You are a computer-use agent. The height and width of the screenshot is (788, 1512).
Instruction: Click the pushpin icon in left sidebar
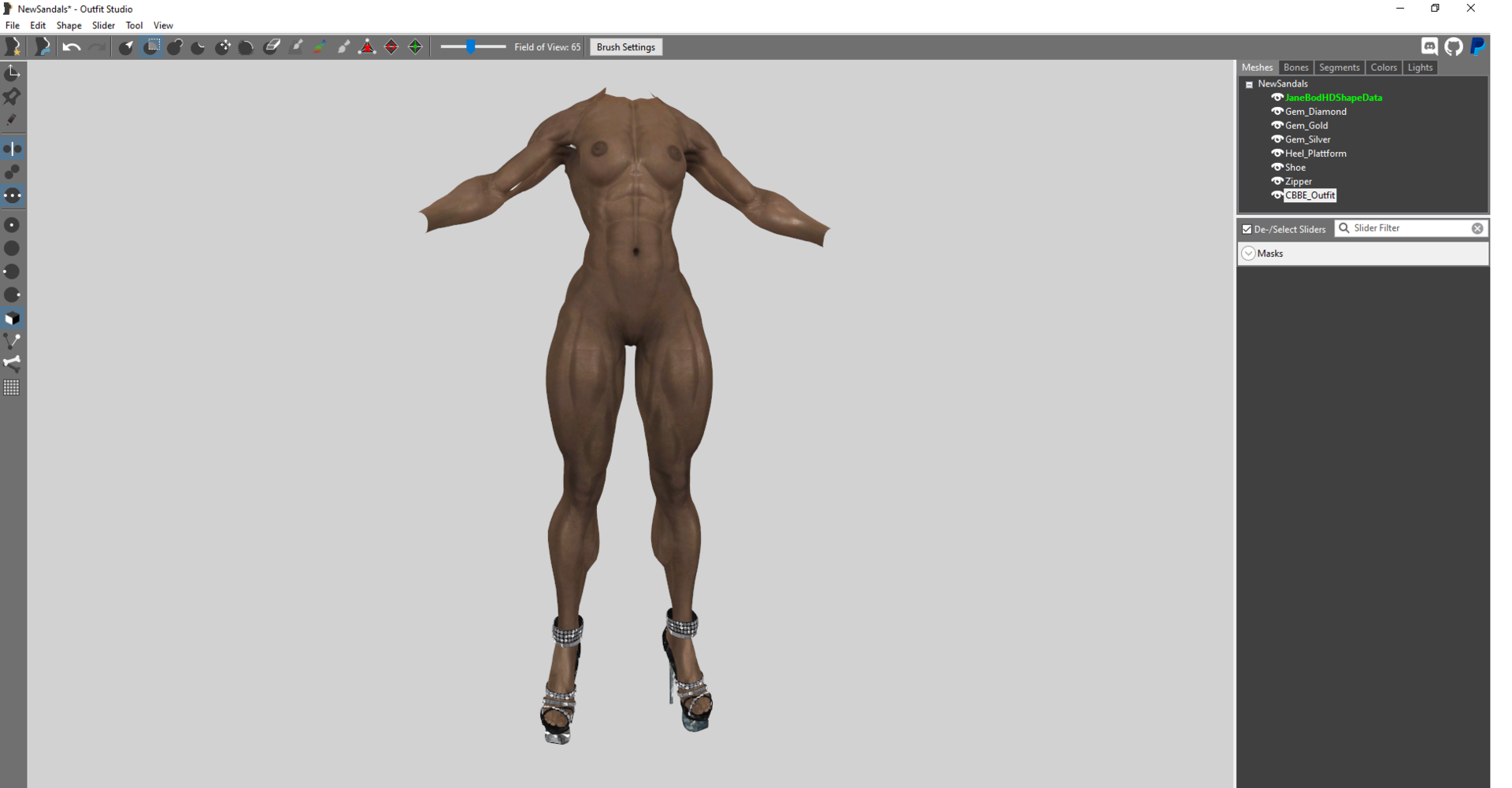[13, 97]
